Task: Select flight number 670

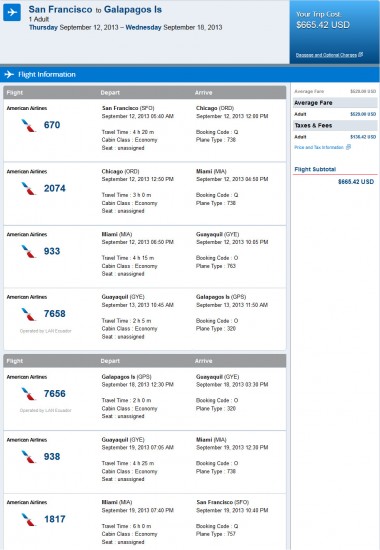Action: click(x=52, y=125)
